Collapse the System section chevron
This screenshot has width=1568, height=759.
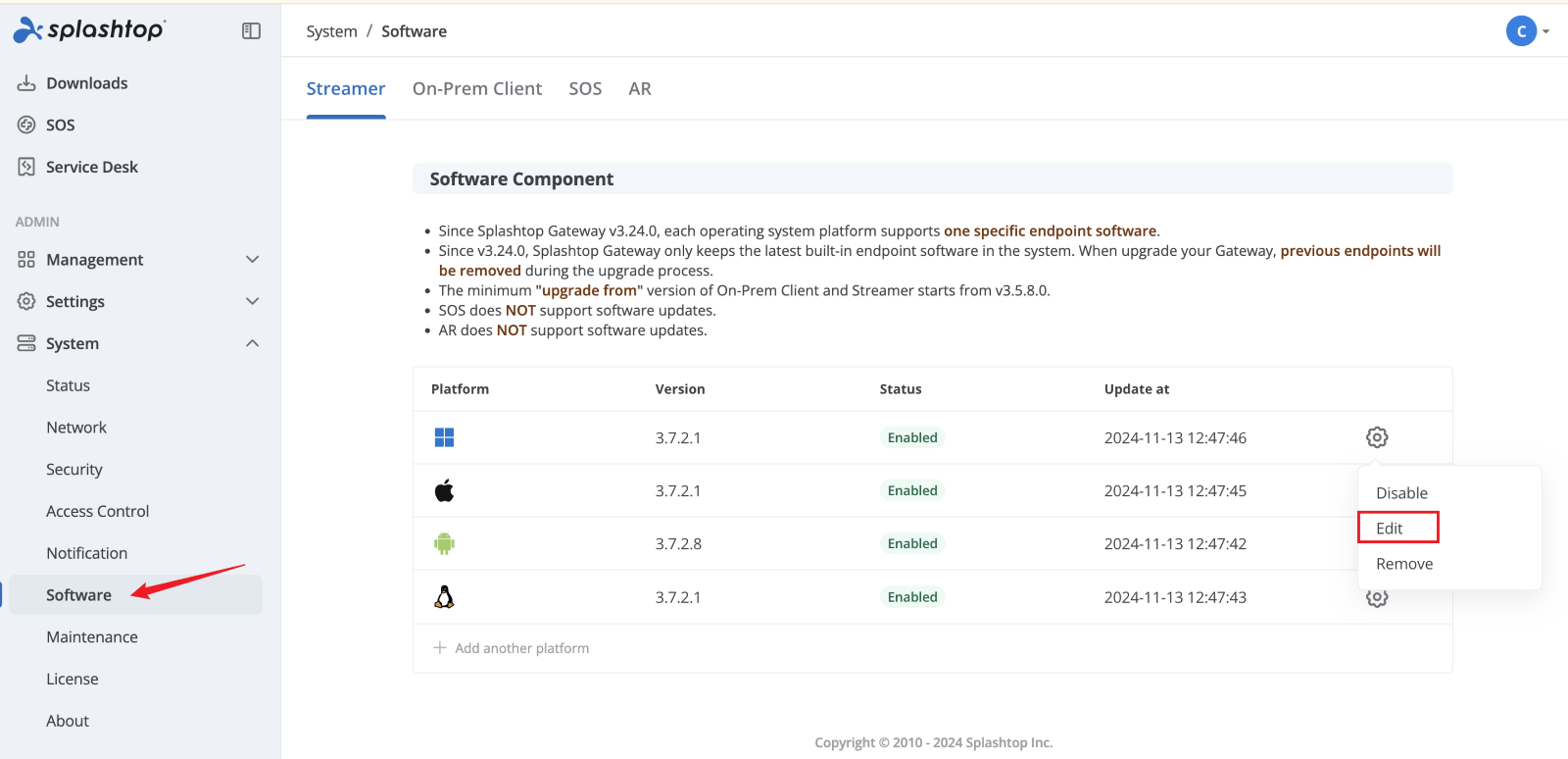tap(252, 343)
